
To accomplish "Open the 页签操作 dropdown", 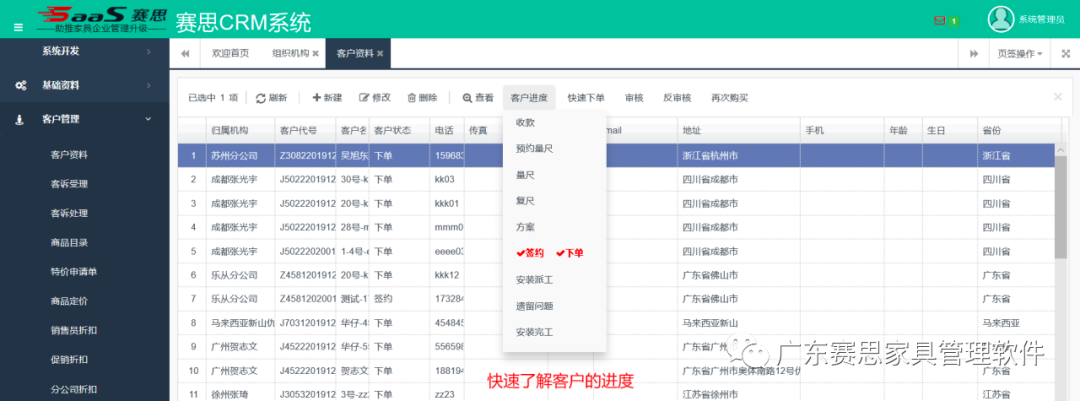I will click(1019, 54).
